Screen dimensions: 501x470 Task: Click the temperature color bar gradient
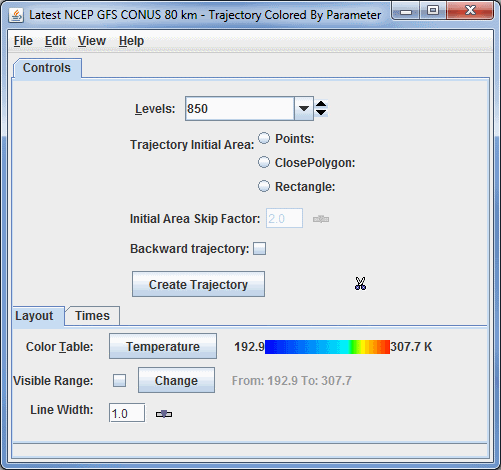(x=327, y=347)
